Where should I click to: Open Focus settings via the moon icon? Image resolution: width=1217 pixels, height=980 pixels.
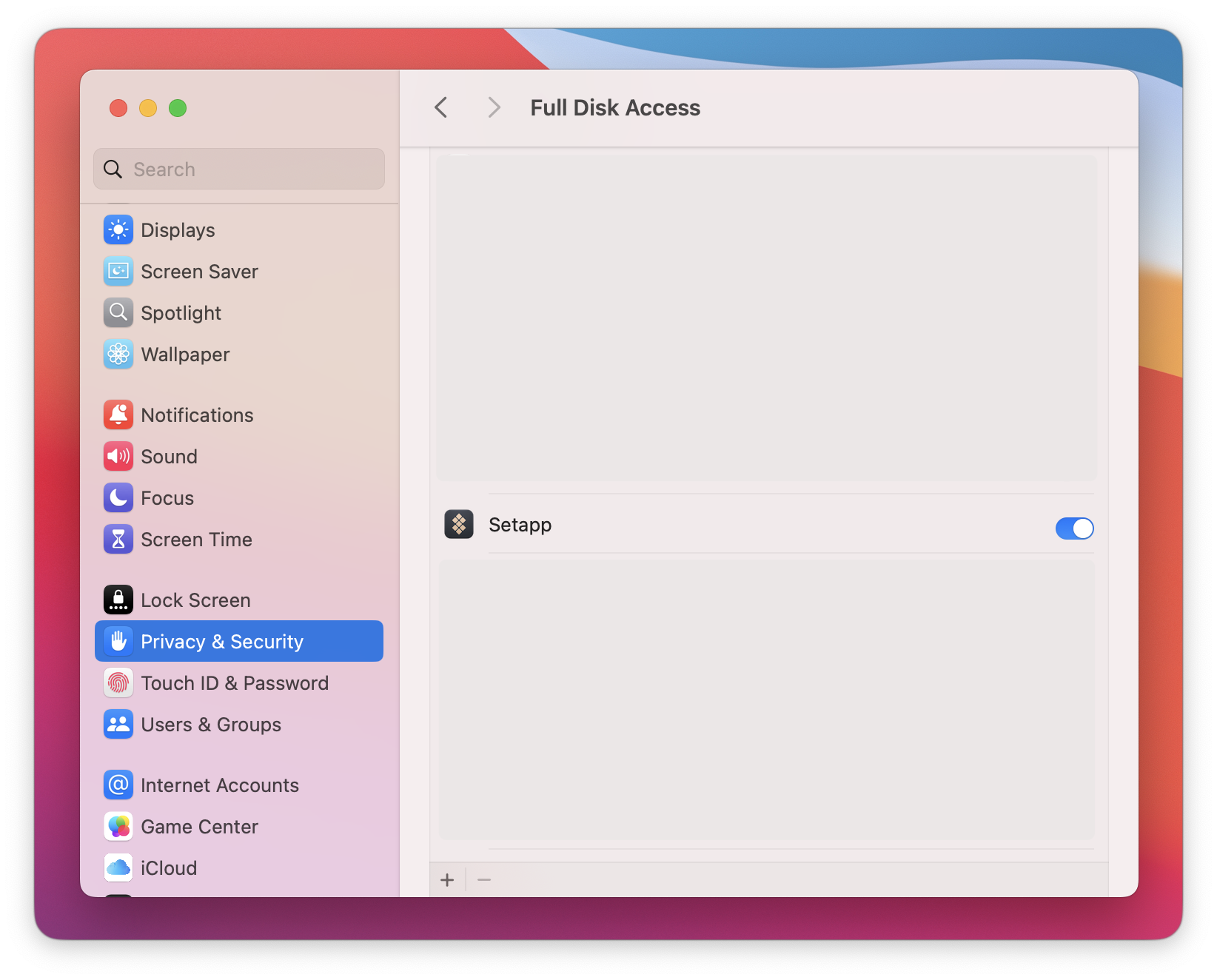click(x=118, y=497)
